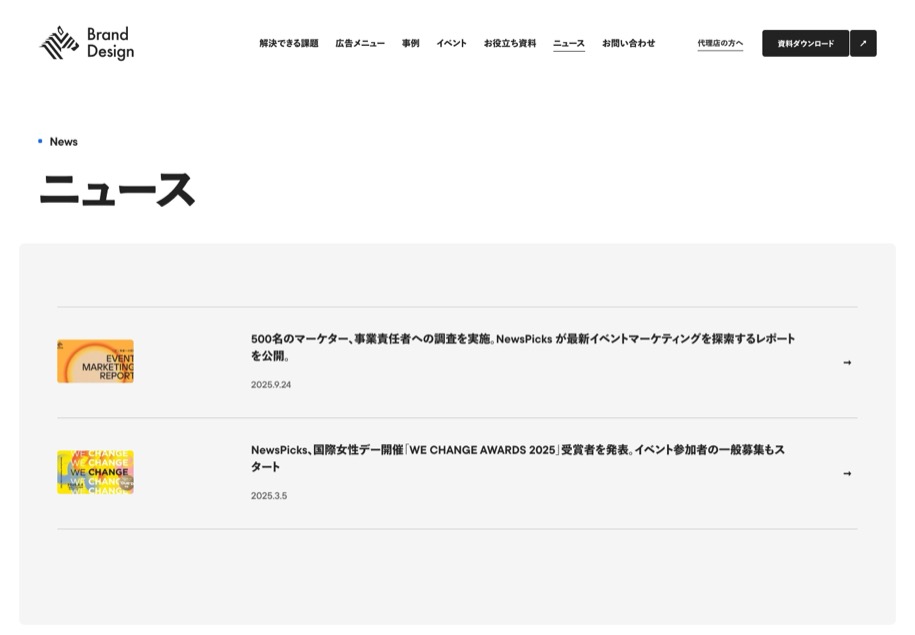Open the イベント navigation item
Viewport: 915px width, 635px height.
[x=452, y=43]
